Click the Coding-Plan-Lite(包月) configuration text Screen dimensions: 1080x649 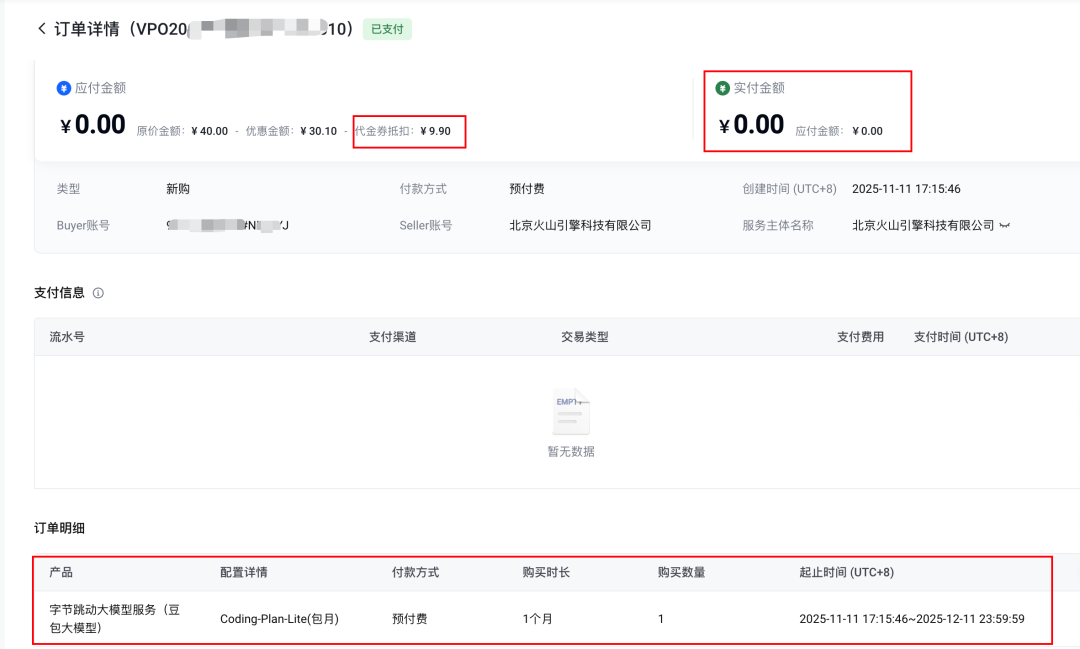click(280, 618)
